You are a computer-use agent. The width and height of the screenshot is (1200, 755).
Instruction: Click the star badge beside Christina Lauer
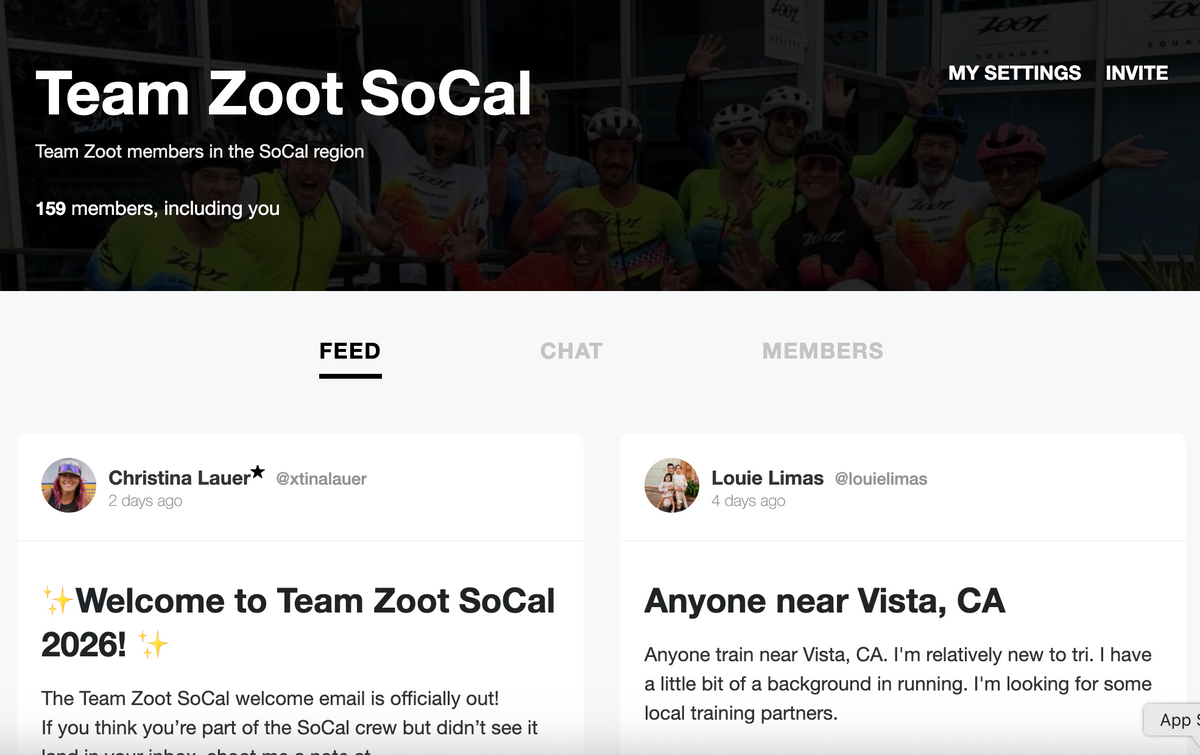258,472
